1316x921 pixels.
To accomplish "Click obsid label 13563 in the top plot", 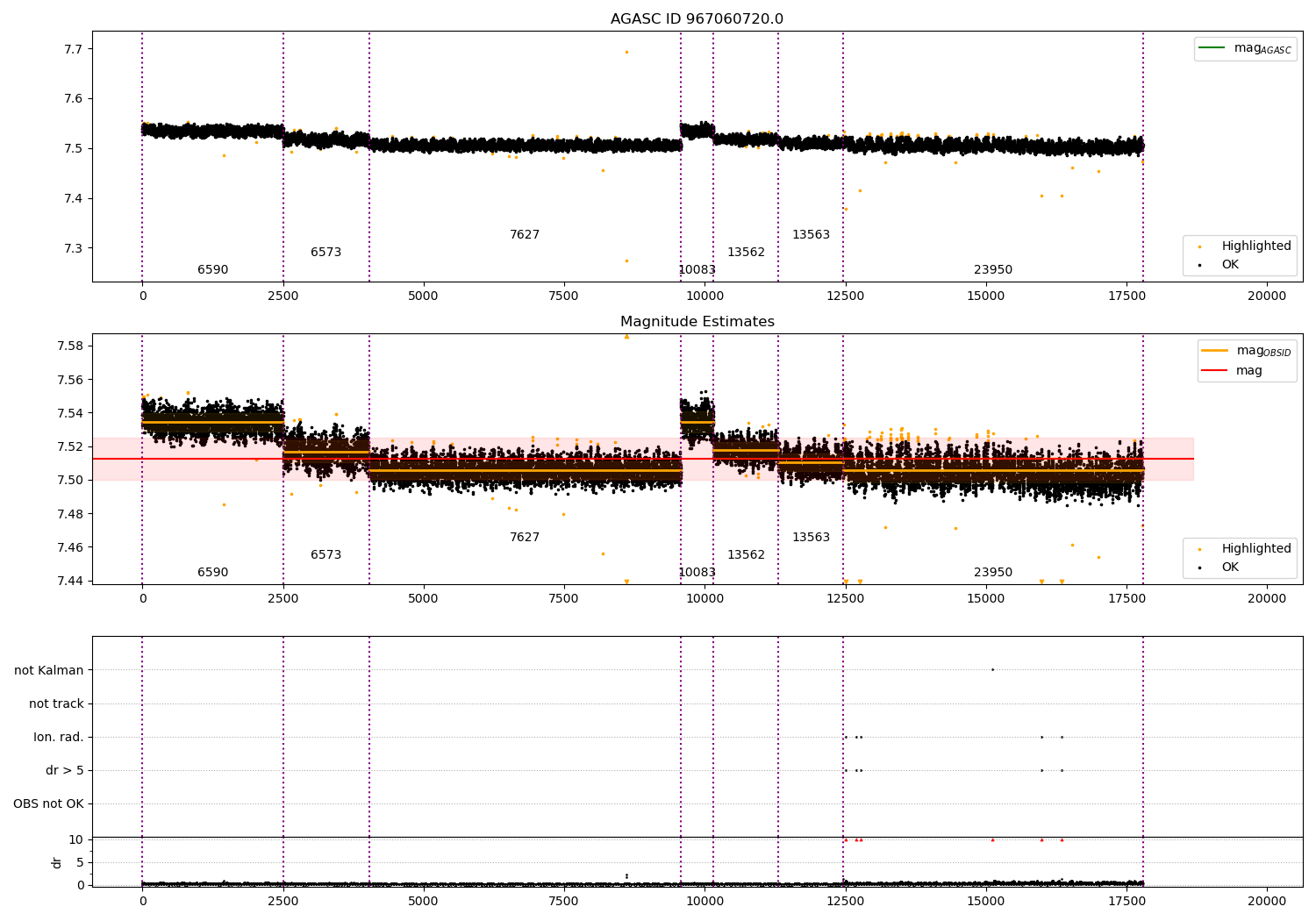I will click(811, 235).
